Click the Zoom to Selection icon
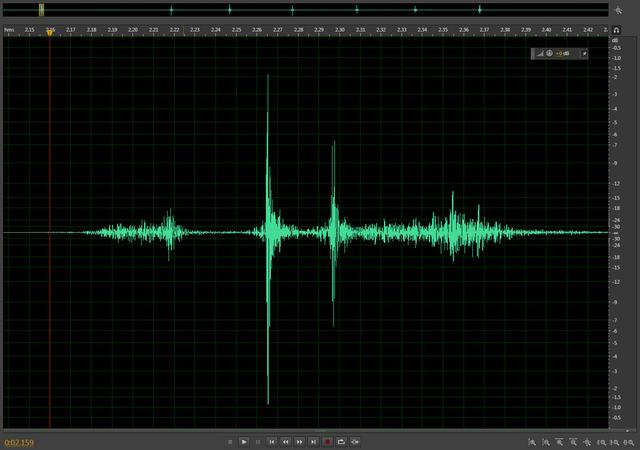Screen dimensions: 640x450 629,442
